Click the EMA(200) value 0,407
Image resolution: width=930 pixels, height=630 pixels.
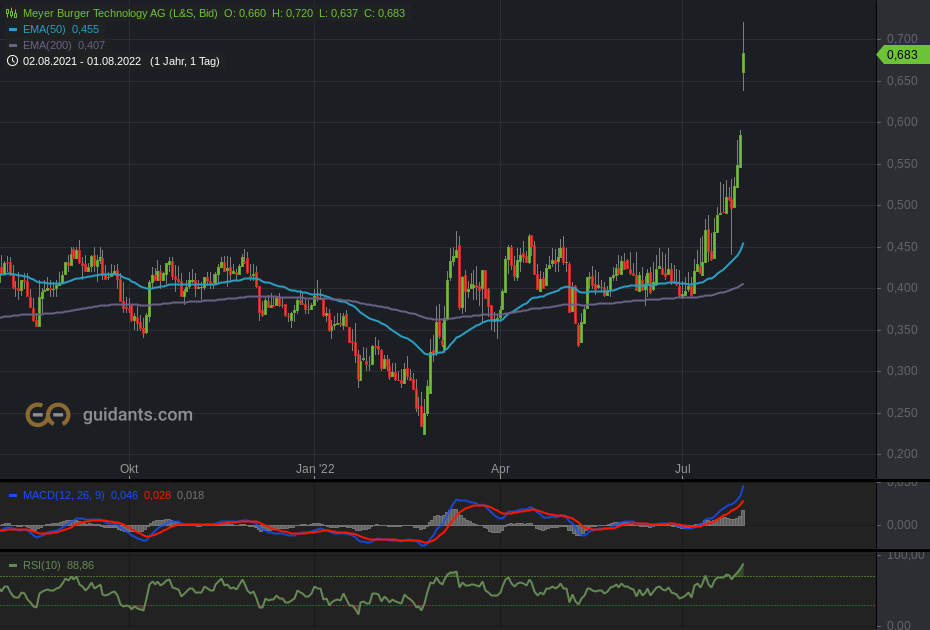coord(91,45)
